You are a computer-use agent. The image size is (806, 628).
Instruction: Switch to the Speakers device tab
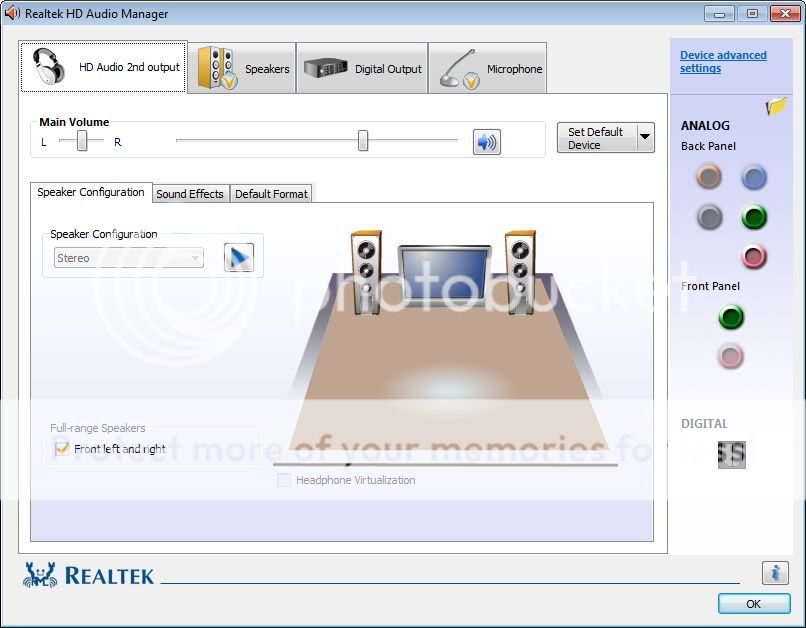[242, 68]
